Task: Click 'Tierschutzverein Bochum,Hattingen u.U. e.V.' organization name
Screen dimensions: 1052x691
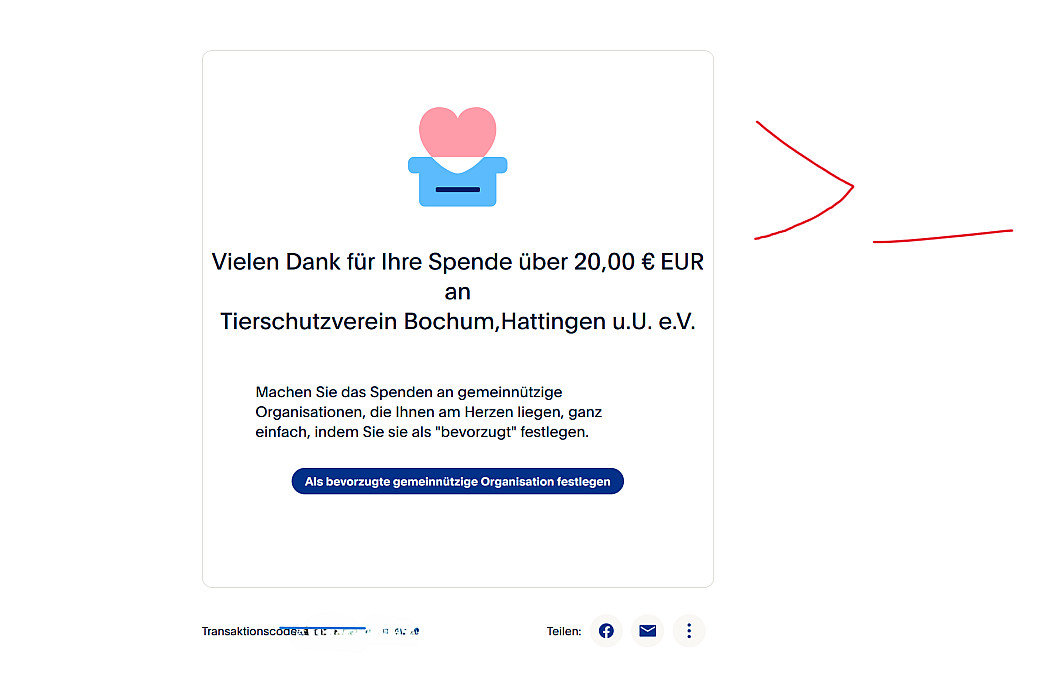Action: [458, 321]
